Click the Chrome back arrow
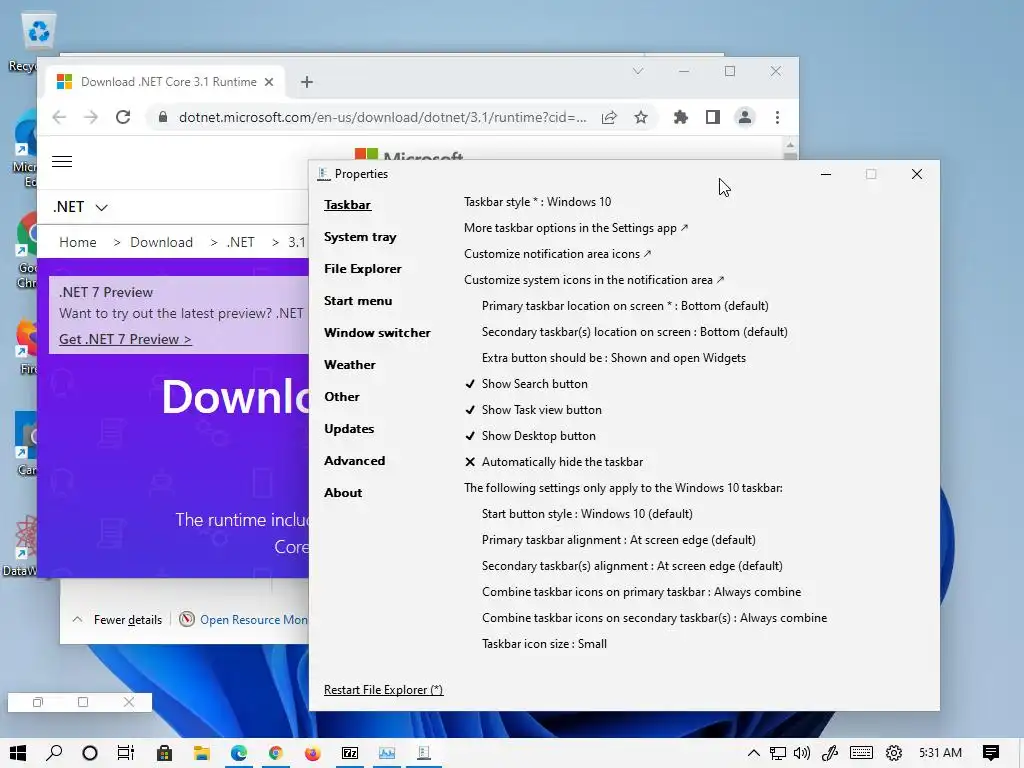Image resolution: width=1024 pixels, height=768 pixels. point(59,118)
